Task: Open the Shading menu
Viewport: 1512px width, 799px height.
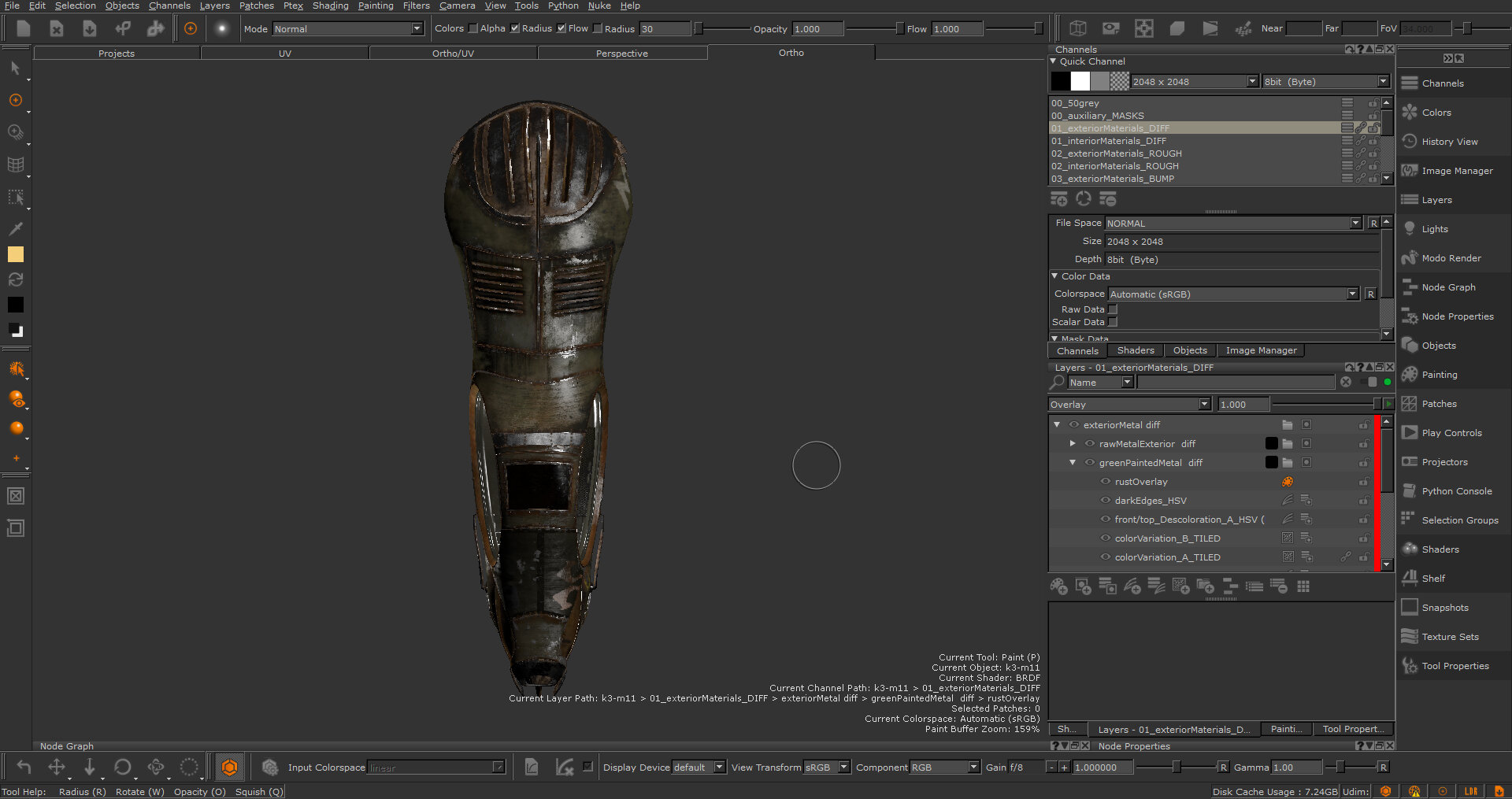Action: (x=330, y=6)
